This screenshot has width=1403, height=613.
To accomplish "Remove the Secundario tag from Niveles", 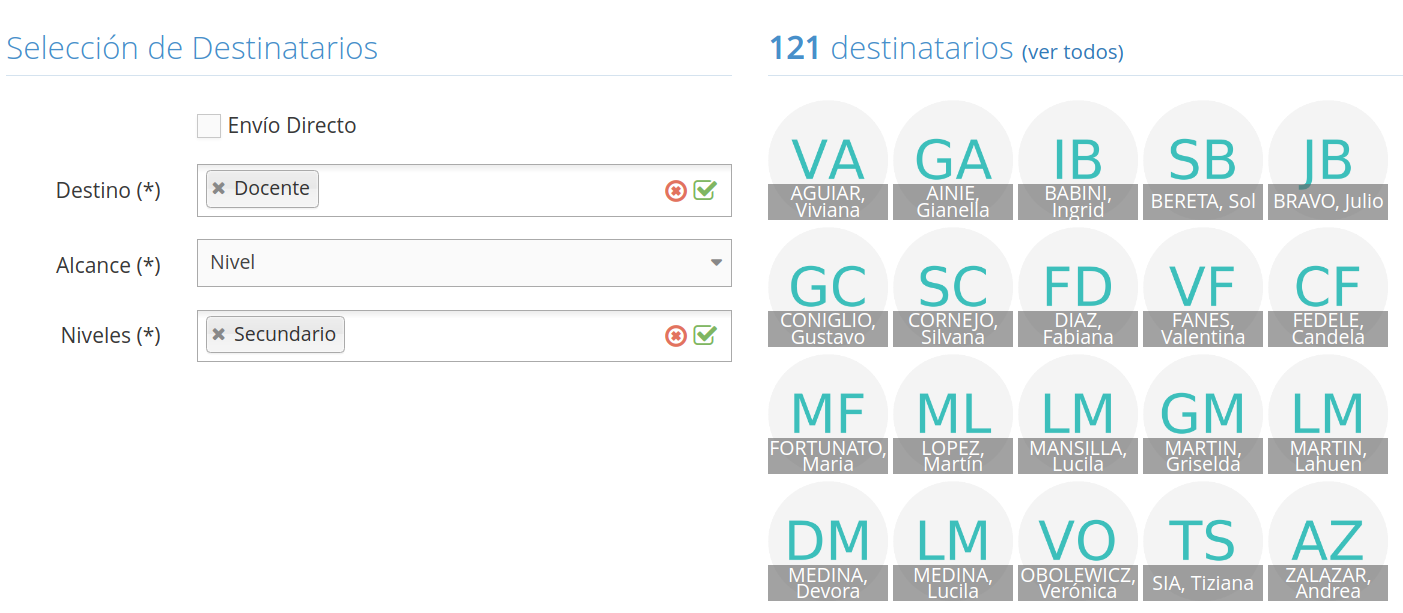I will pos(218,335).
